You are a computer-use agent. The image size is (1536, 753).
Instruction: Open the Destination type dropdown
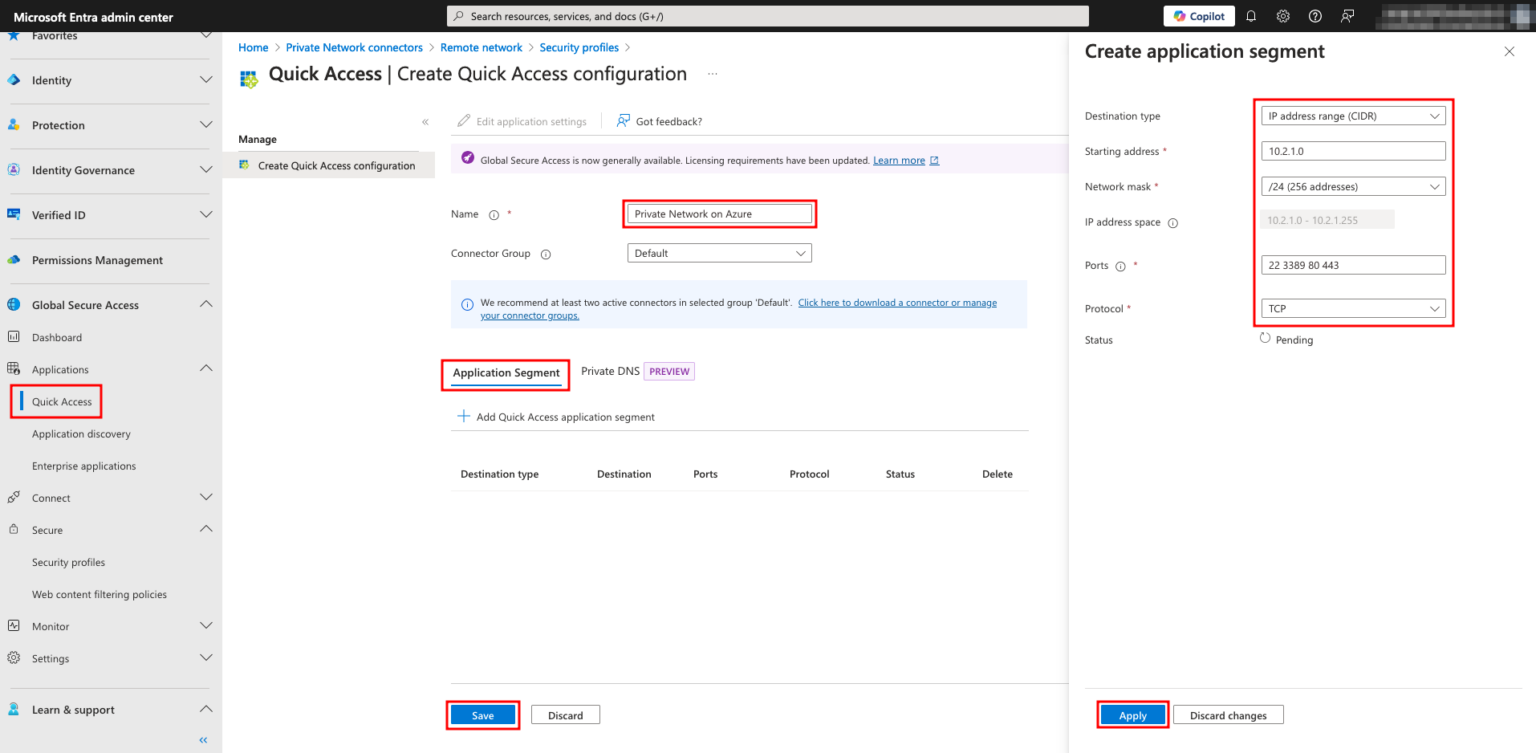click(x=1352, y=115)
